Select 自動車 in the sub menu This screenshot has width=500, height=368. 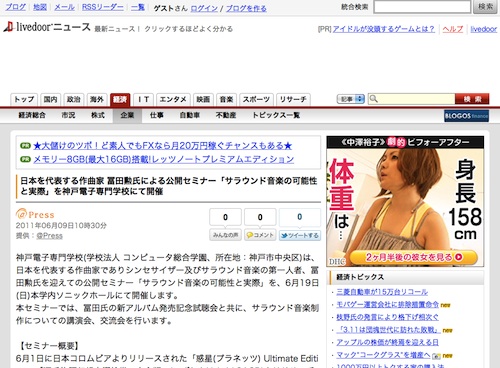tap(190, 115)
